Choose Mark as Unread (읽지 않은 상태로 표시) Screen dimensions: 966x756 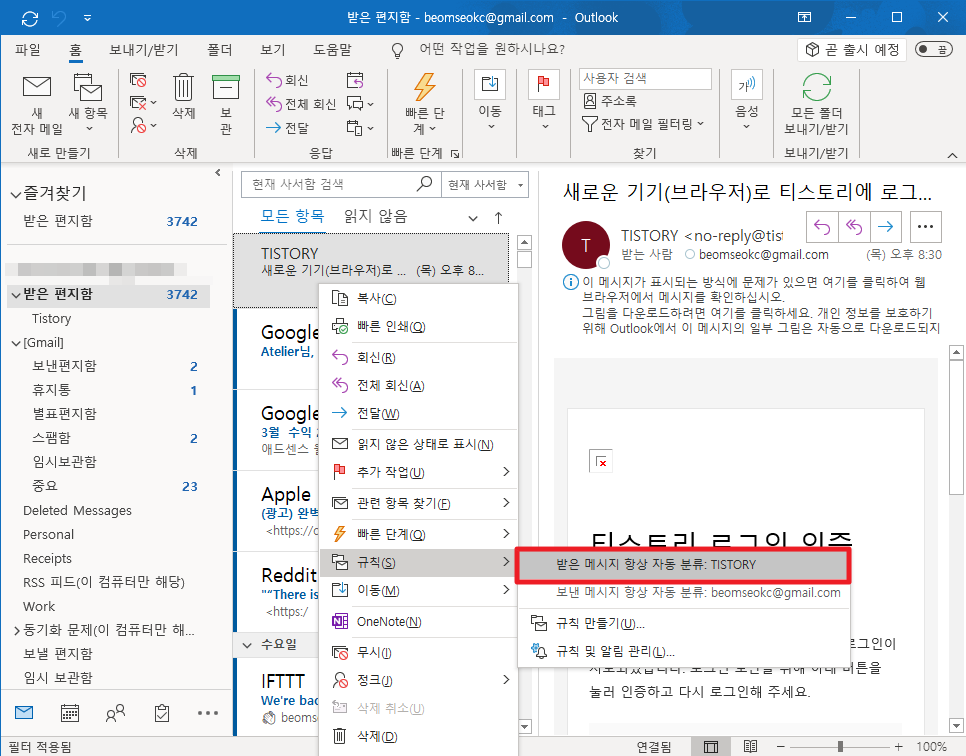(418, 444)
